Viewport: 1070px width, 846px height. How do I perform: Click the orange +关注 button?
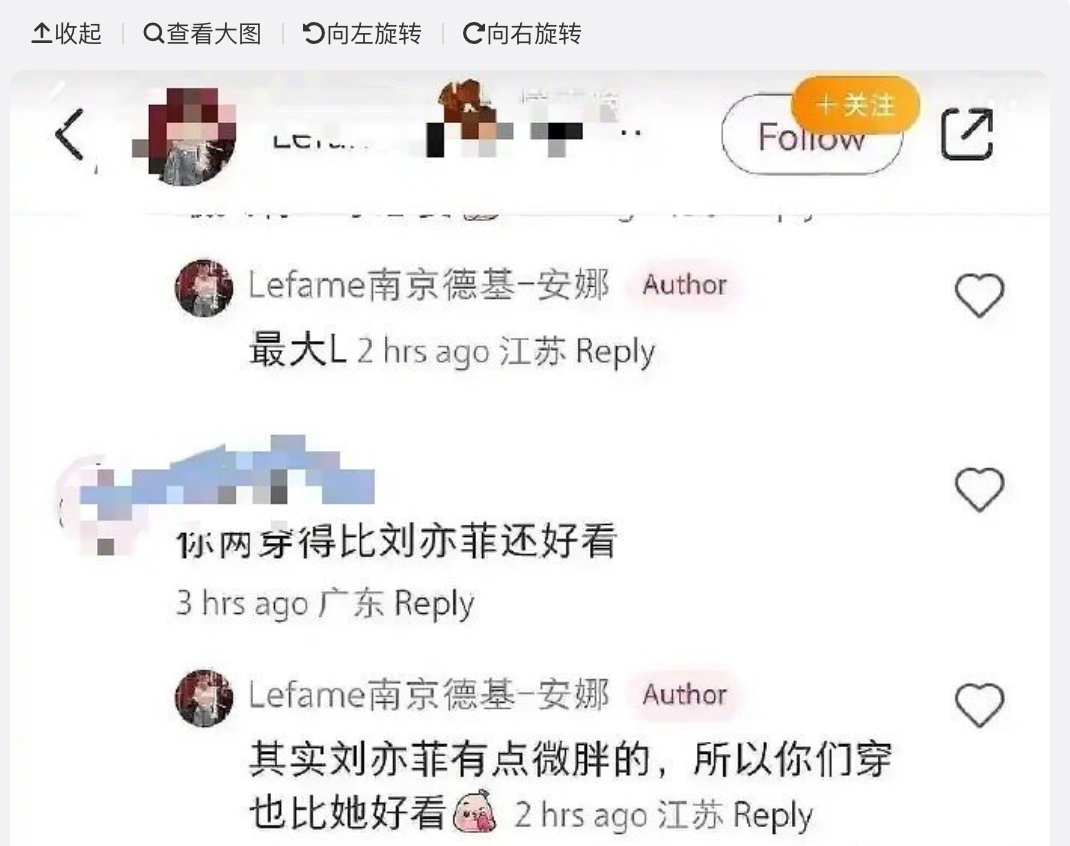pyautogui.click(x=856, y=104)
